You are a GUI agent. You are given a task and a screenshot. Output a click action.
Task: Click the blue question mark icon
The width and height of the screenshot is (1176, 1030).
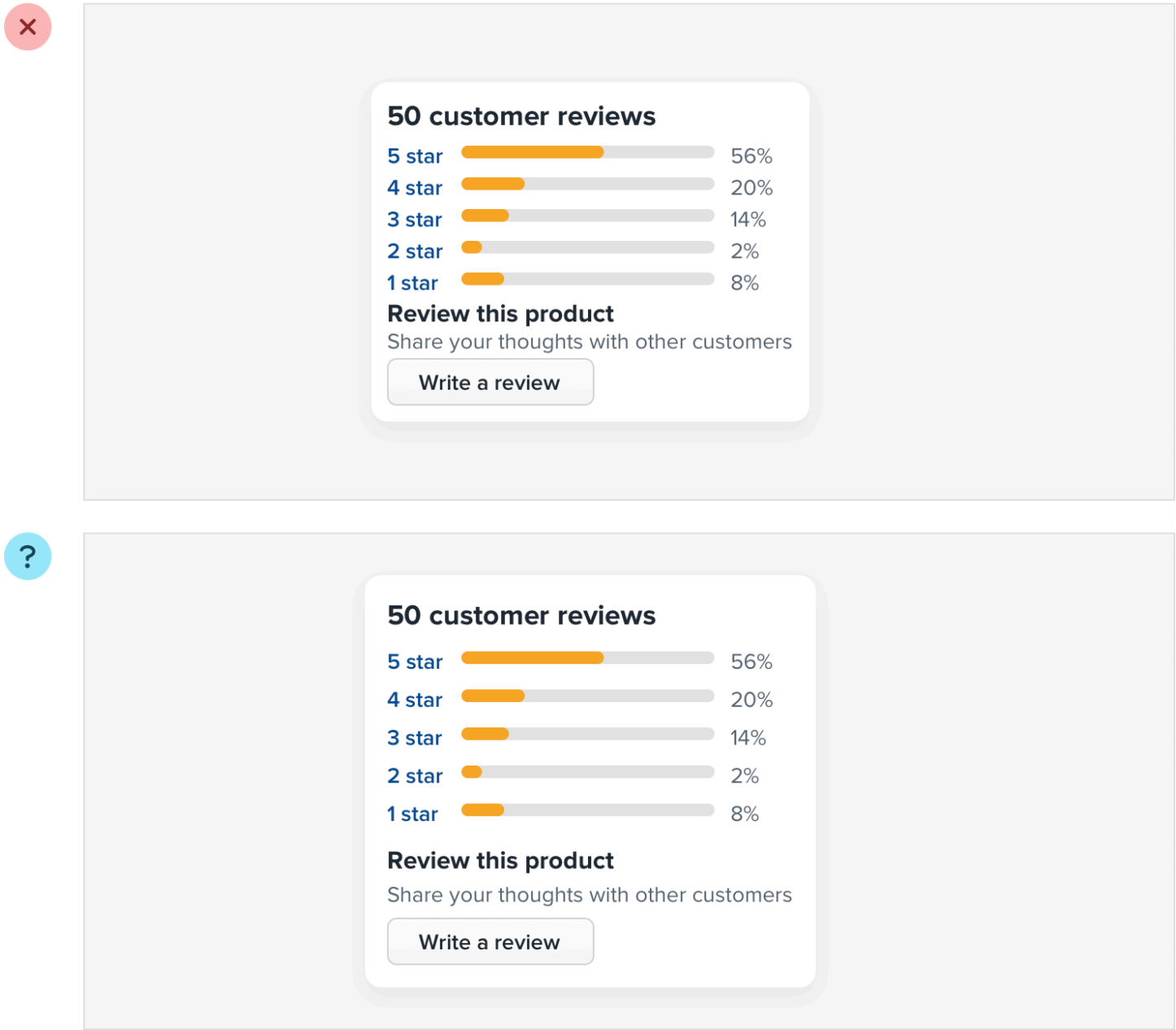point(28,556)
